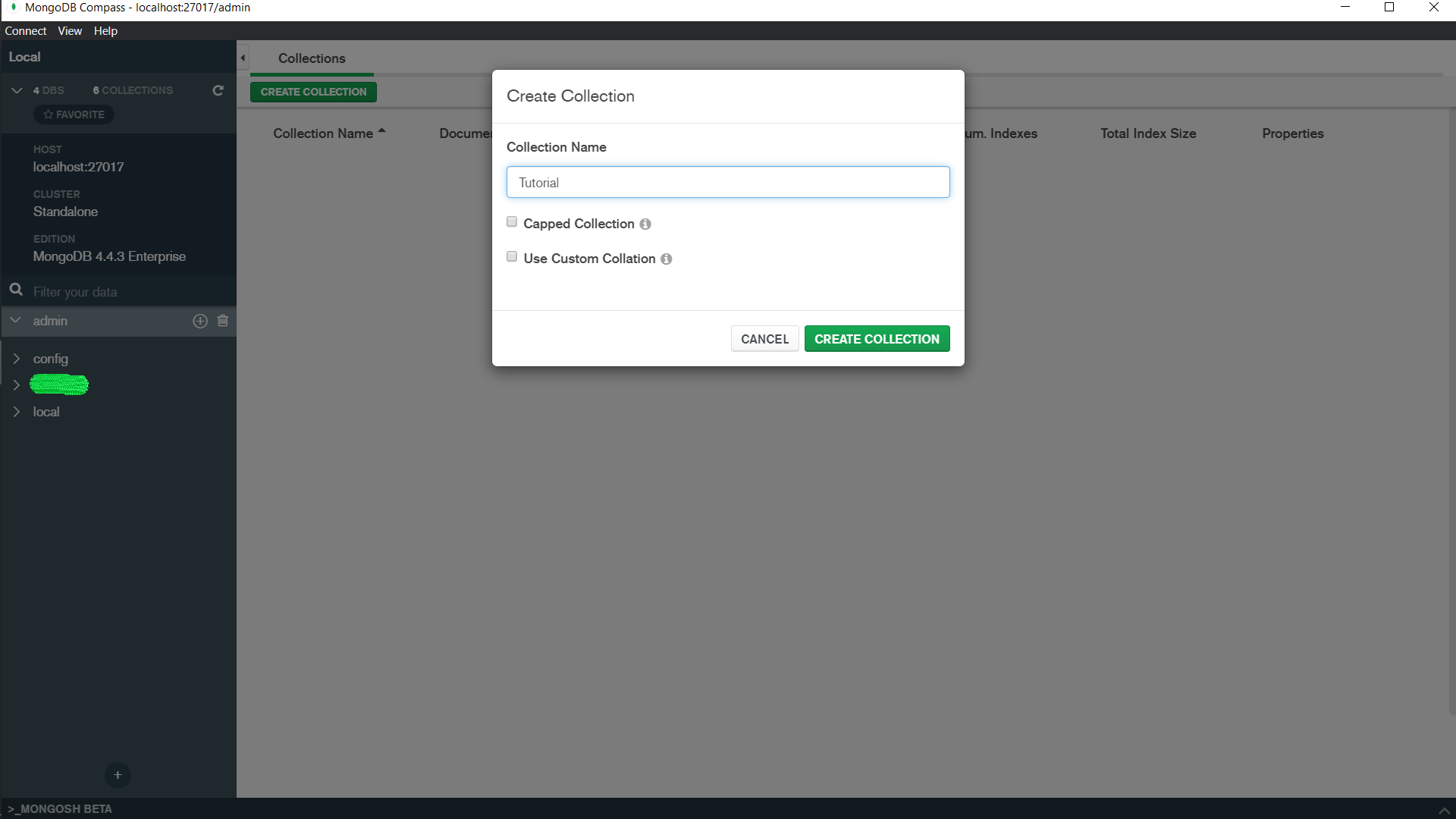View info about Use Custom Collation
Image resolution: width=1456 pixels, height=819 pixels.
[x=667, y=259]
